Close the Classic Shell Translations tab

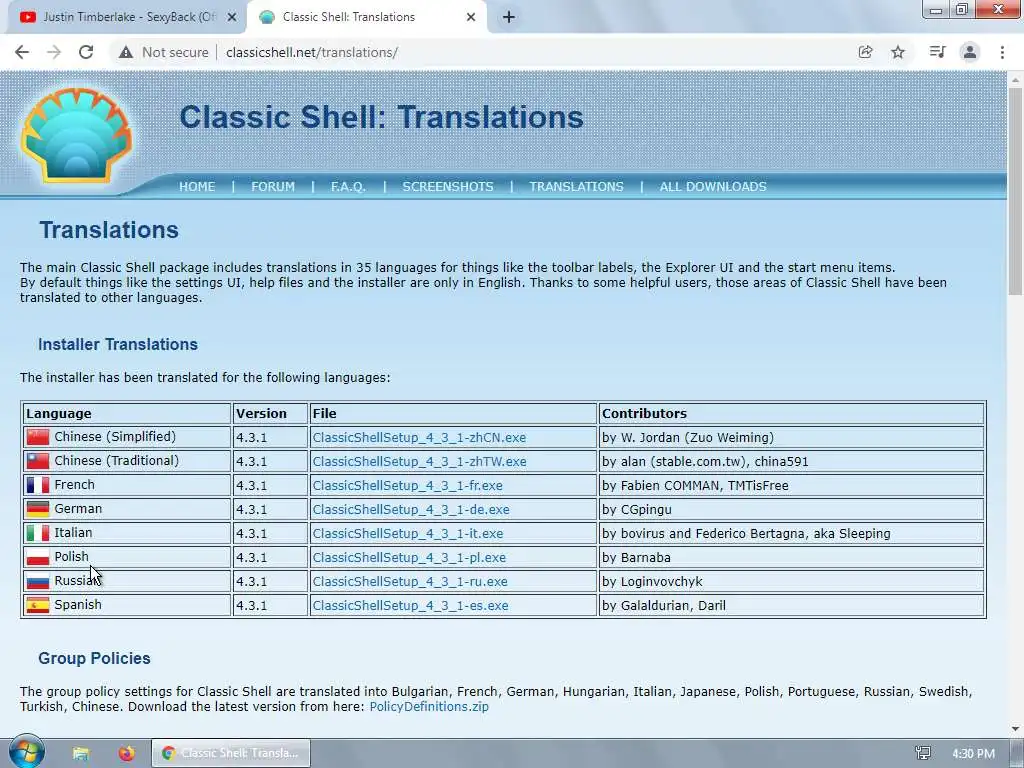(471, 18)
